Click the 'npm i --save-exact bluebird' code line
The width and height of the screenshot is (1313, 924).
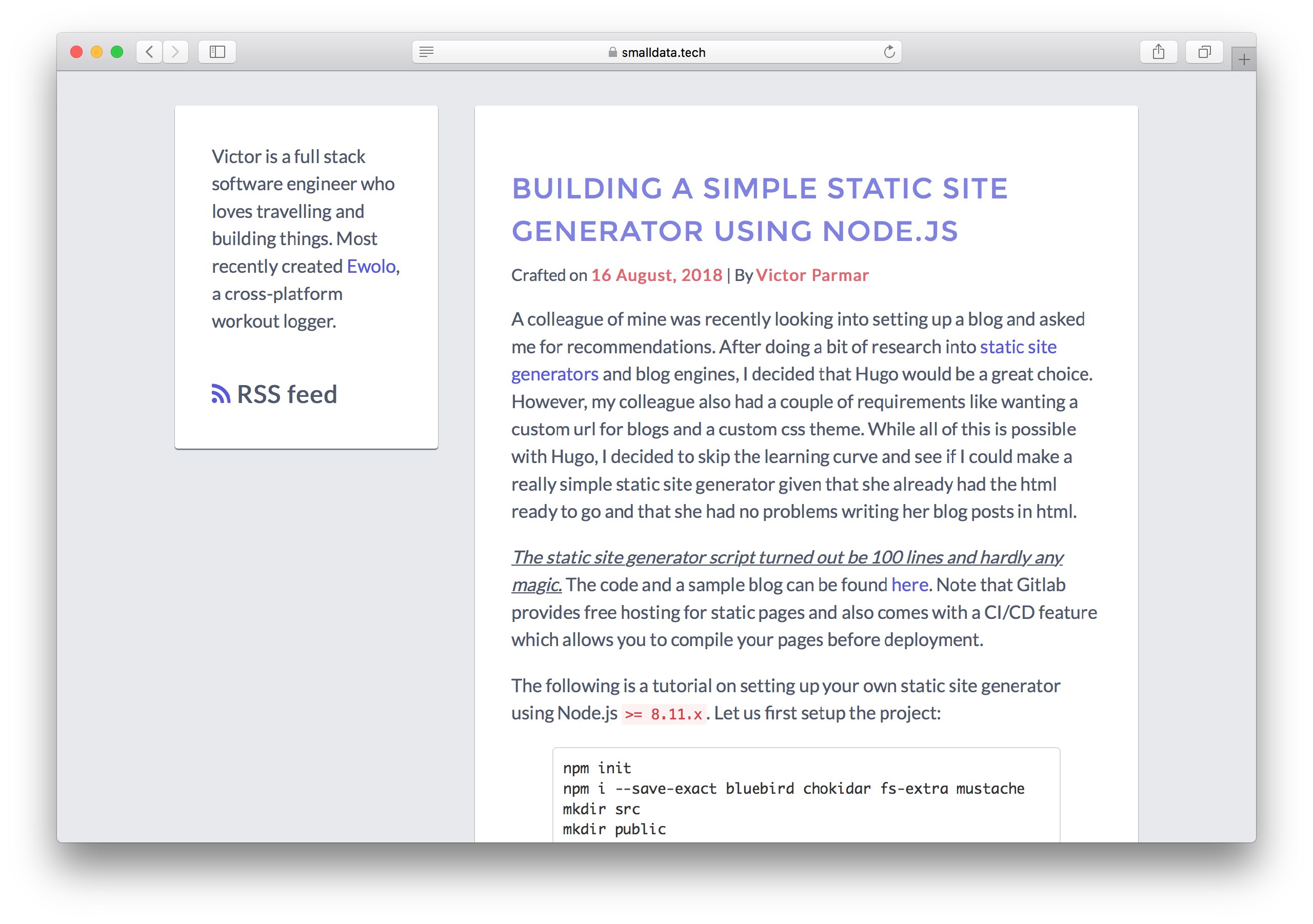tap(793, 789)
